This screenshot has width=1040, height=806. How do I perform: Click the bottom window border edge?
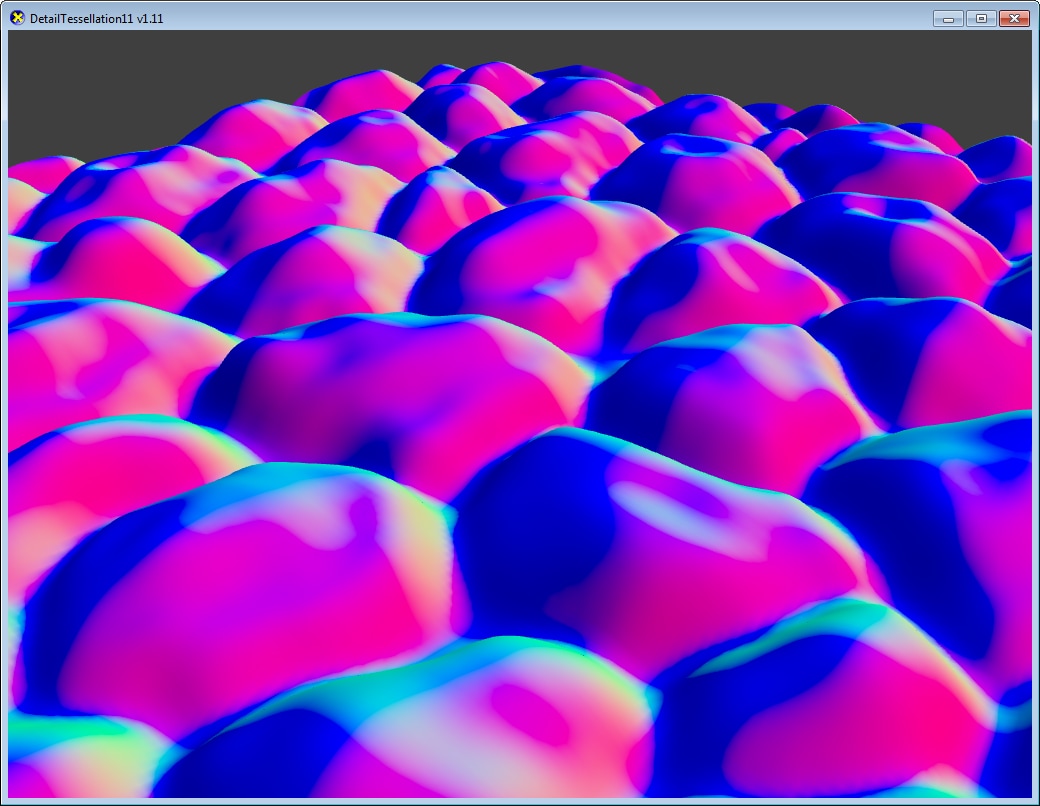pos(520,801)
